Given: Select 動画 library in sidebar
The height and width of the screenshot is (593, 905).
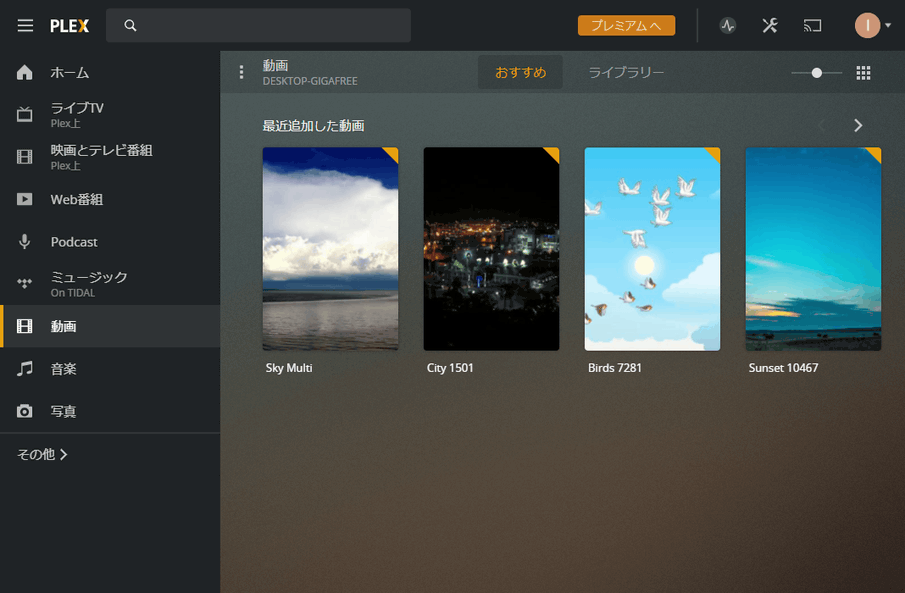Looking at the screenshot, I should click(110, 326).
